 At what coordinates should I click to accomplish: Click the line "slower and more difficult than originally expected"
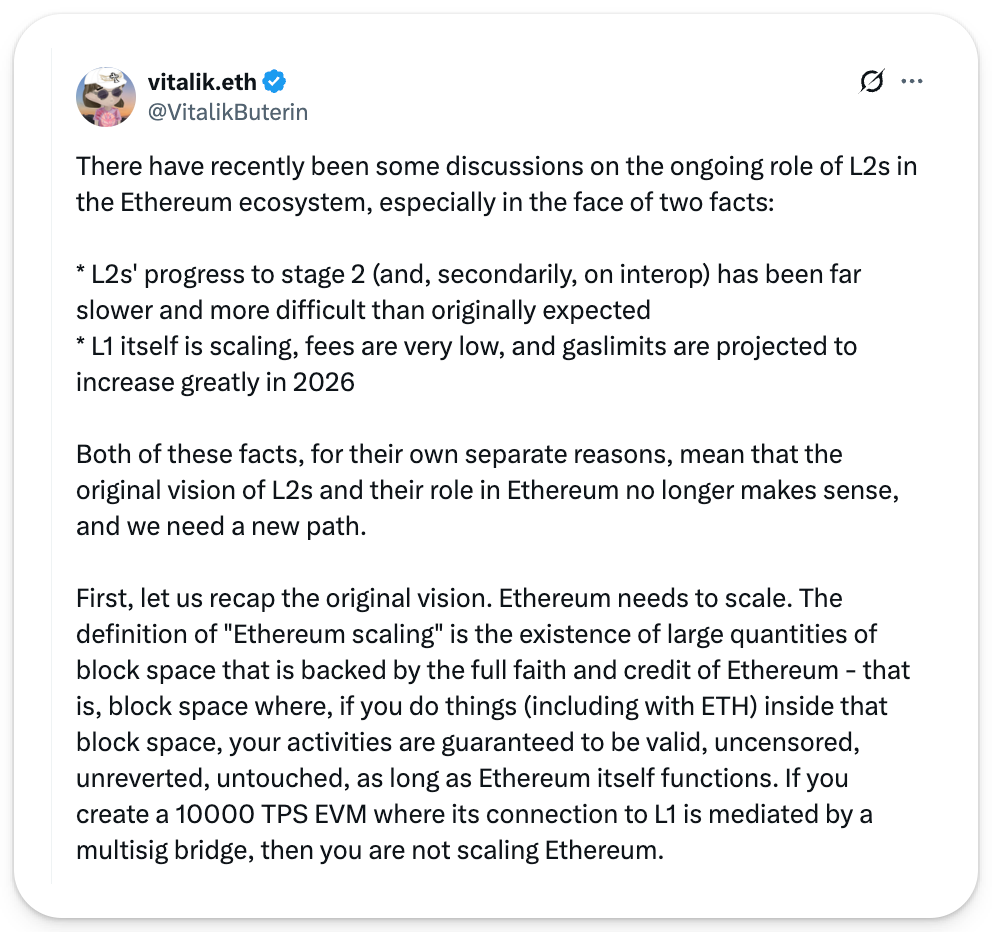pos(363,310)
